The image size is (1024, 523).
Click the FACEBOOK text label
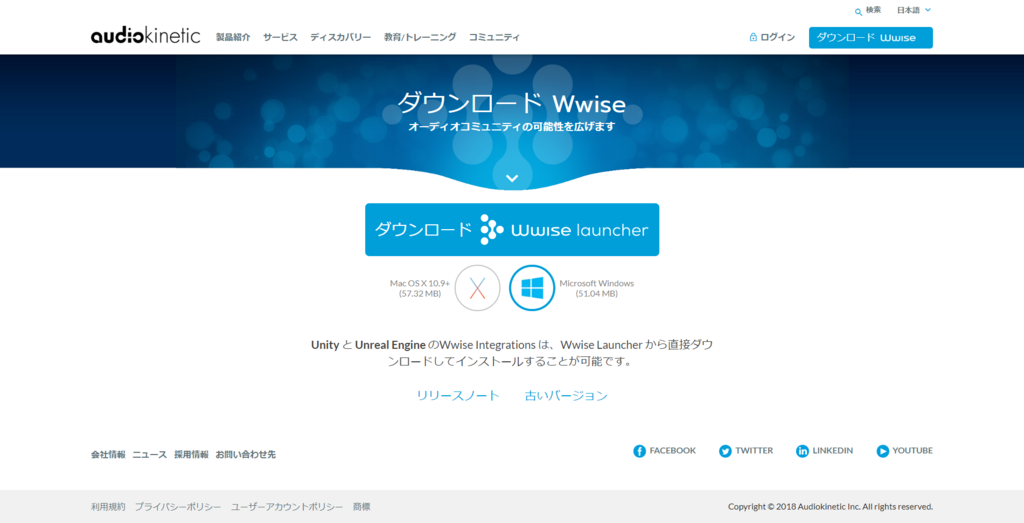click(673, 451)
